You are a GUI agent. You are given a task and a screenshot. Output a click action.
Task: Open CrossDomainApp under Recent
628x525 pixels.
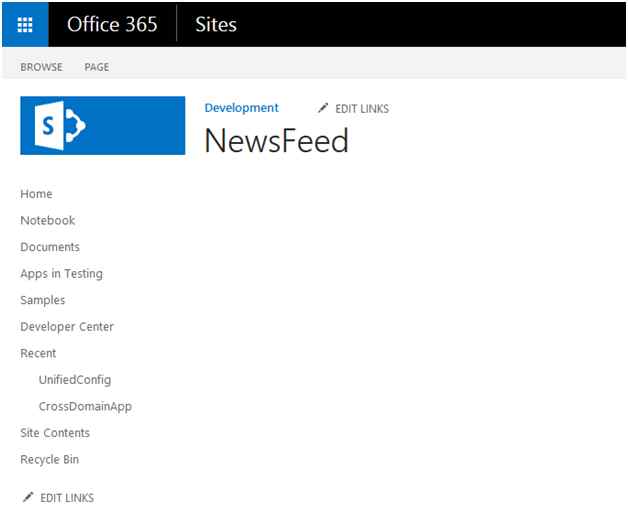(x=85, y=406)
